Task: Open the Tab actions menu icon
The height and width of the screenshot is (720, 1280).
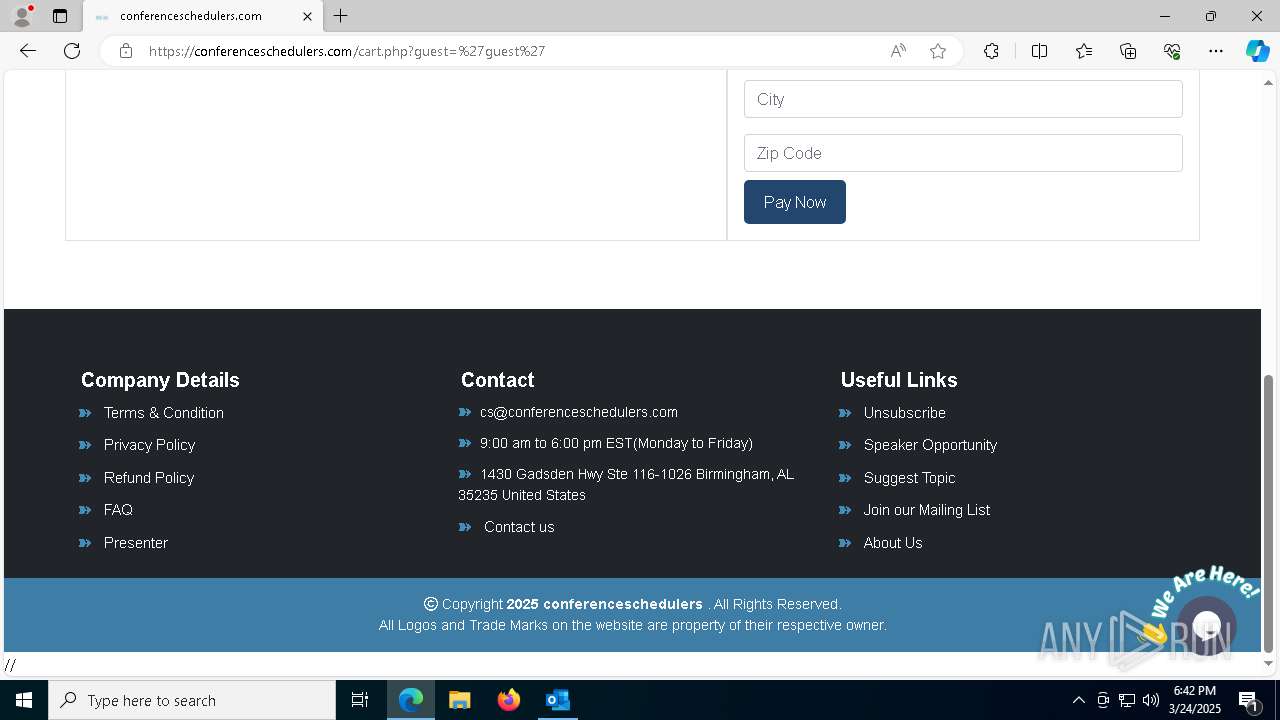Action: coord(60,16)
